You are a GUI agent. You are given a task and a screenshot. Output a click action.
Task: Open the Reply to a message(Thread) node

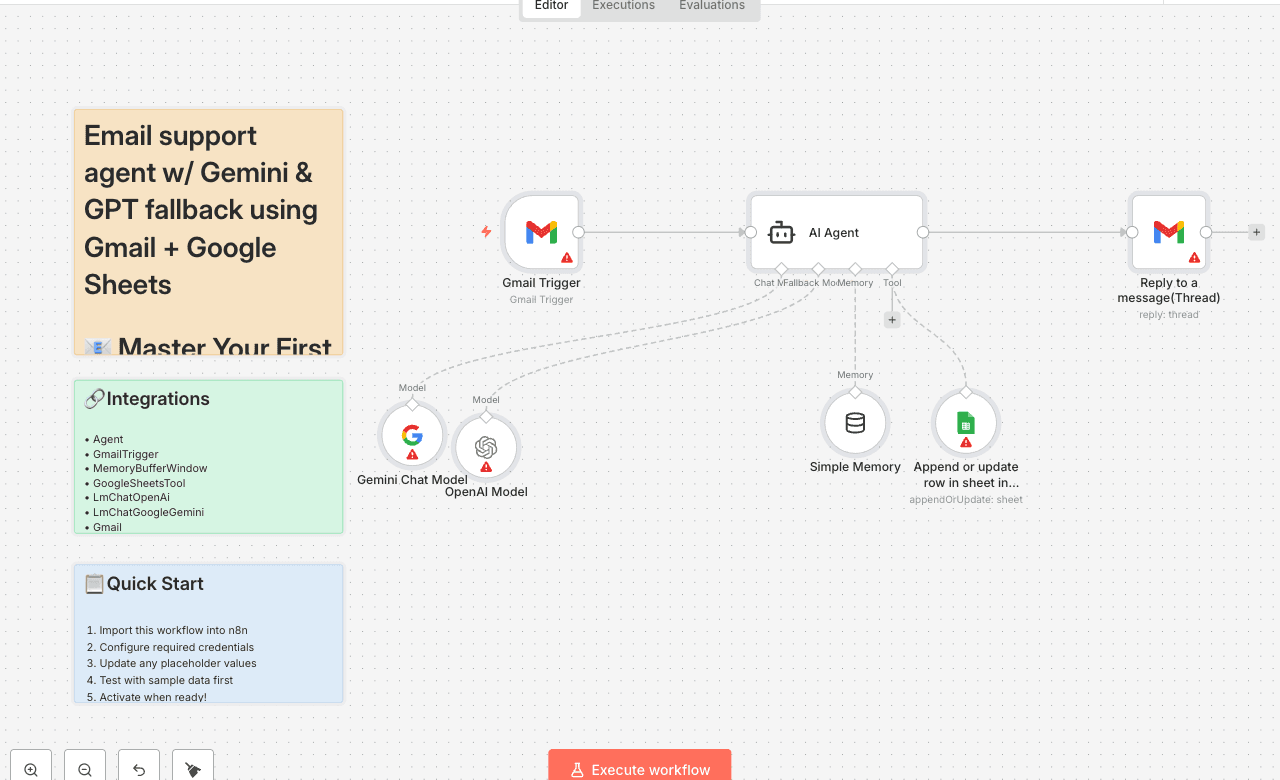point(1168,232)
